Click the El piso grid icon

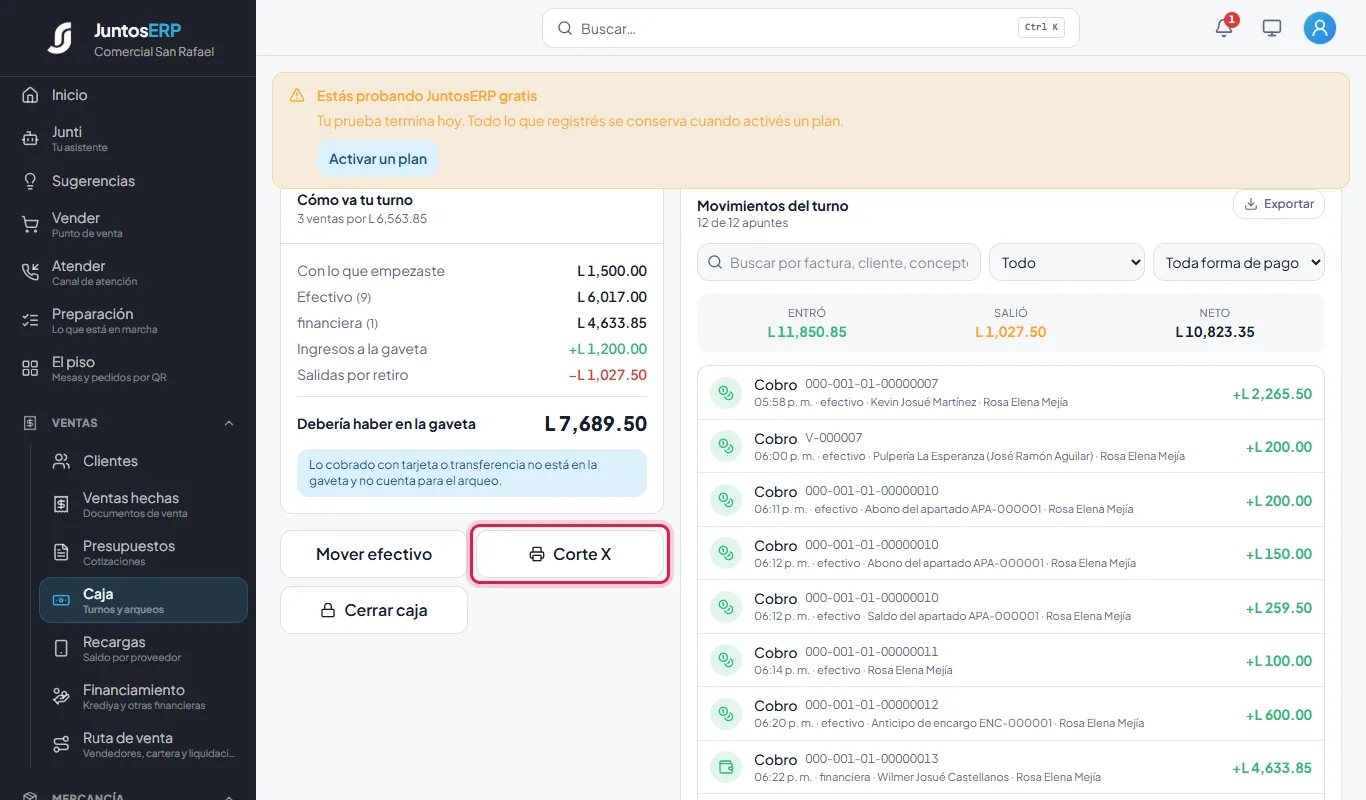coord(30,369)
